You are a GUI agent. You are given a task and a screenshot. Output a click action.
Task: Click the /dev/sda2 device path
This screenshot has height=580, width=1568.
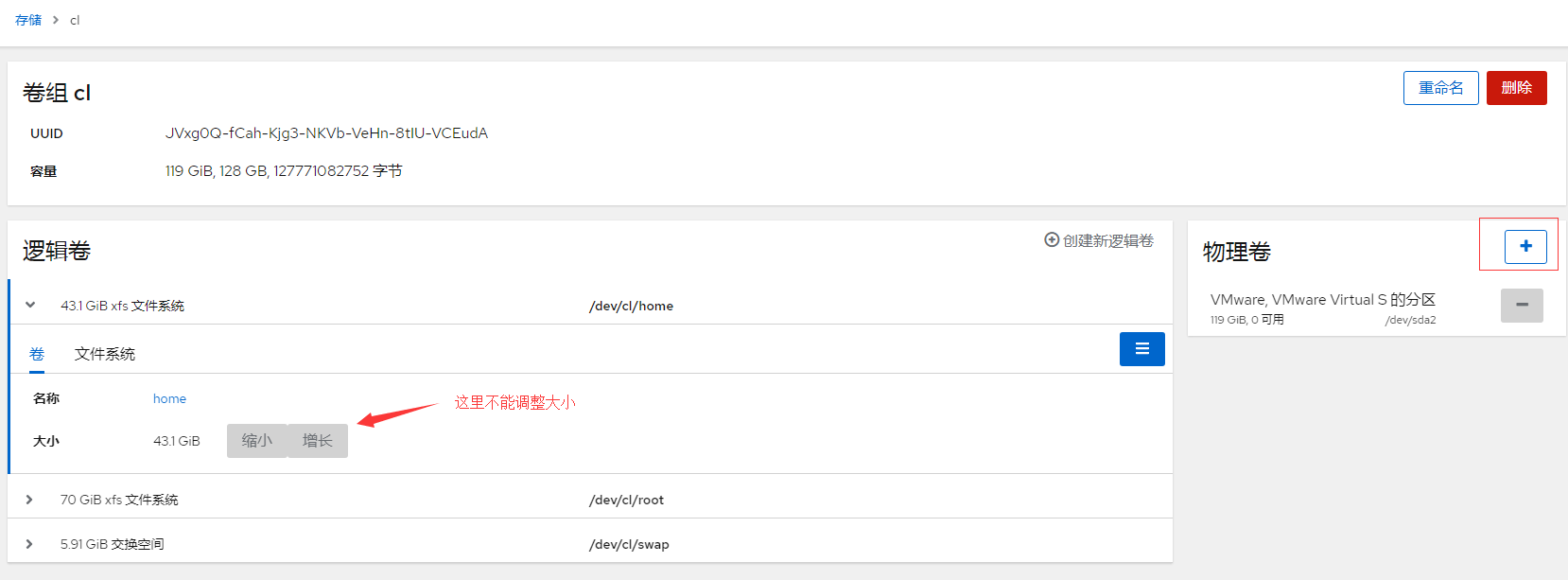(x=1410, y=320)
